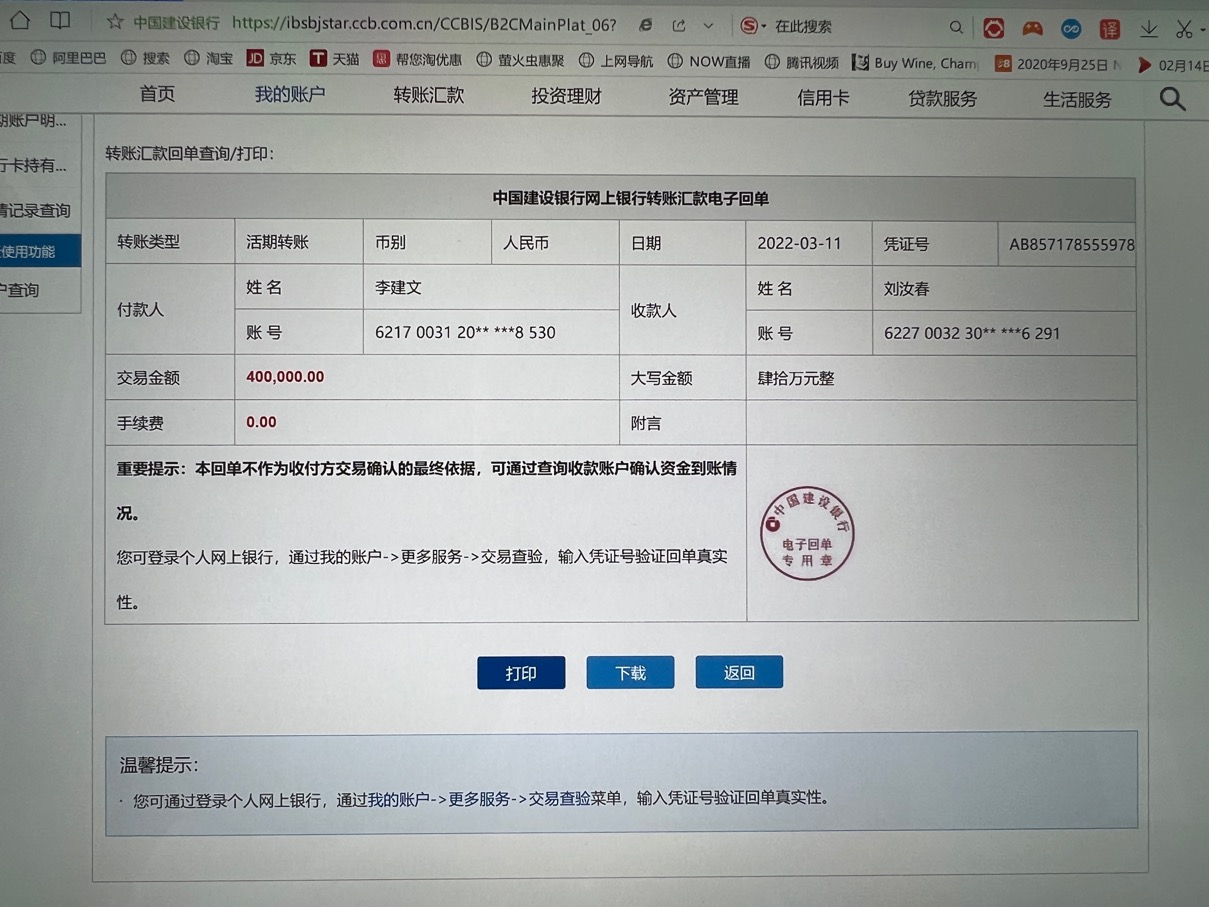Click the red 电子回单专用章 stamp

point(807,533)
